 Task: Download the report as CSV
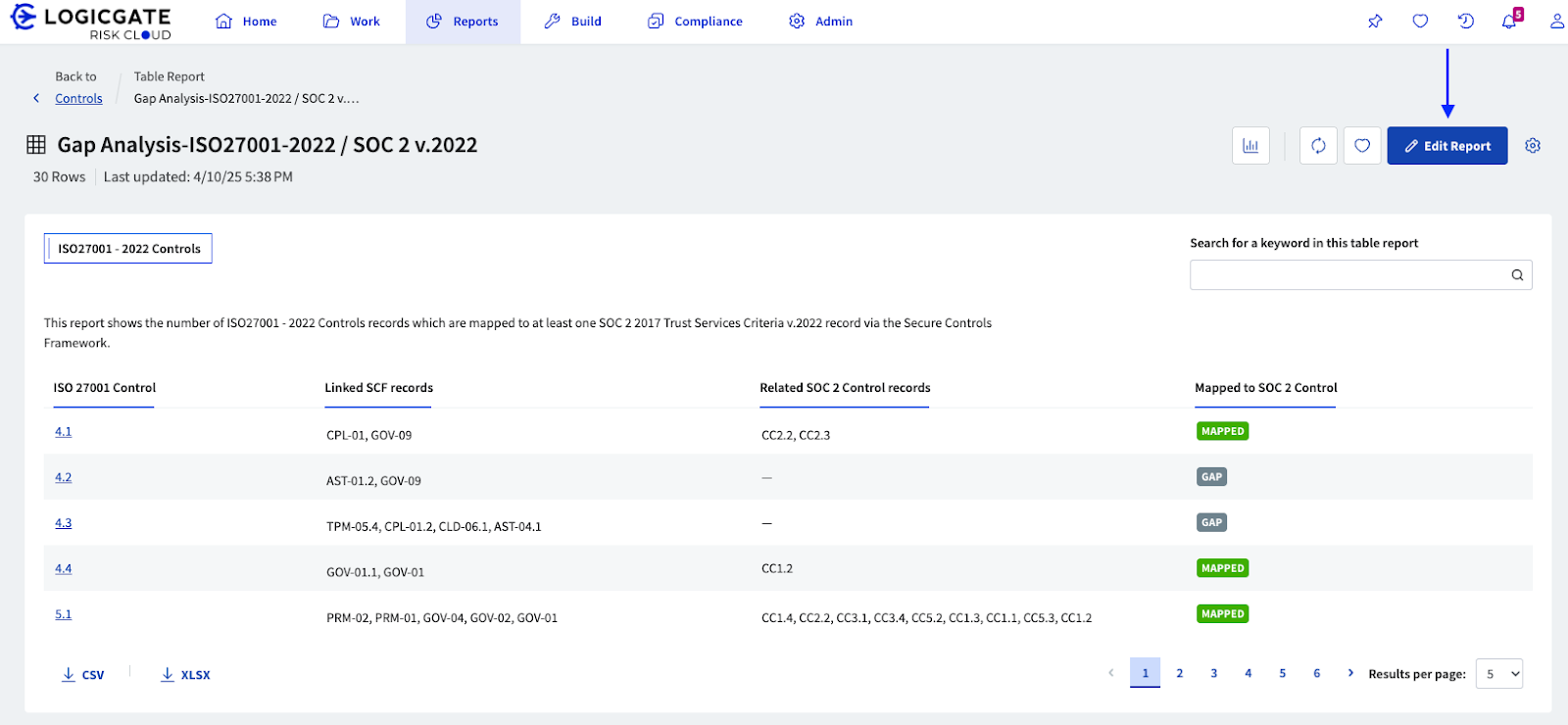click(82, 675)
